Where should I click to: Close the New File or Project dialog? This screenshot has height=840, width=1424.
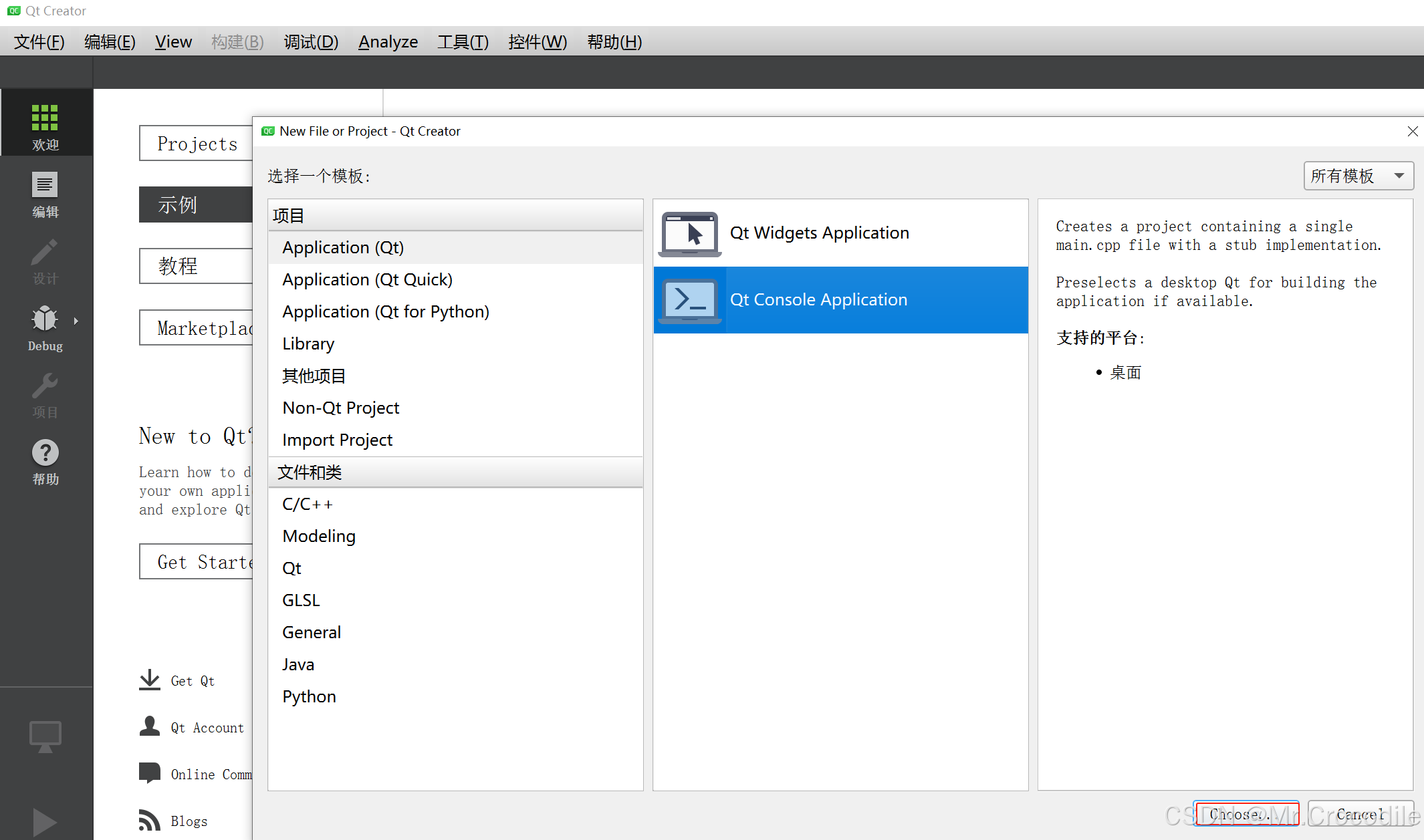point(1412,131)
